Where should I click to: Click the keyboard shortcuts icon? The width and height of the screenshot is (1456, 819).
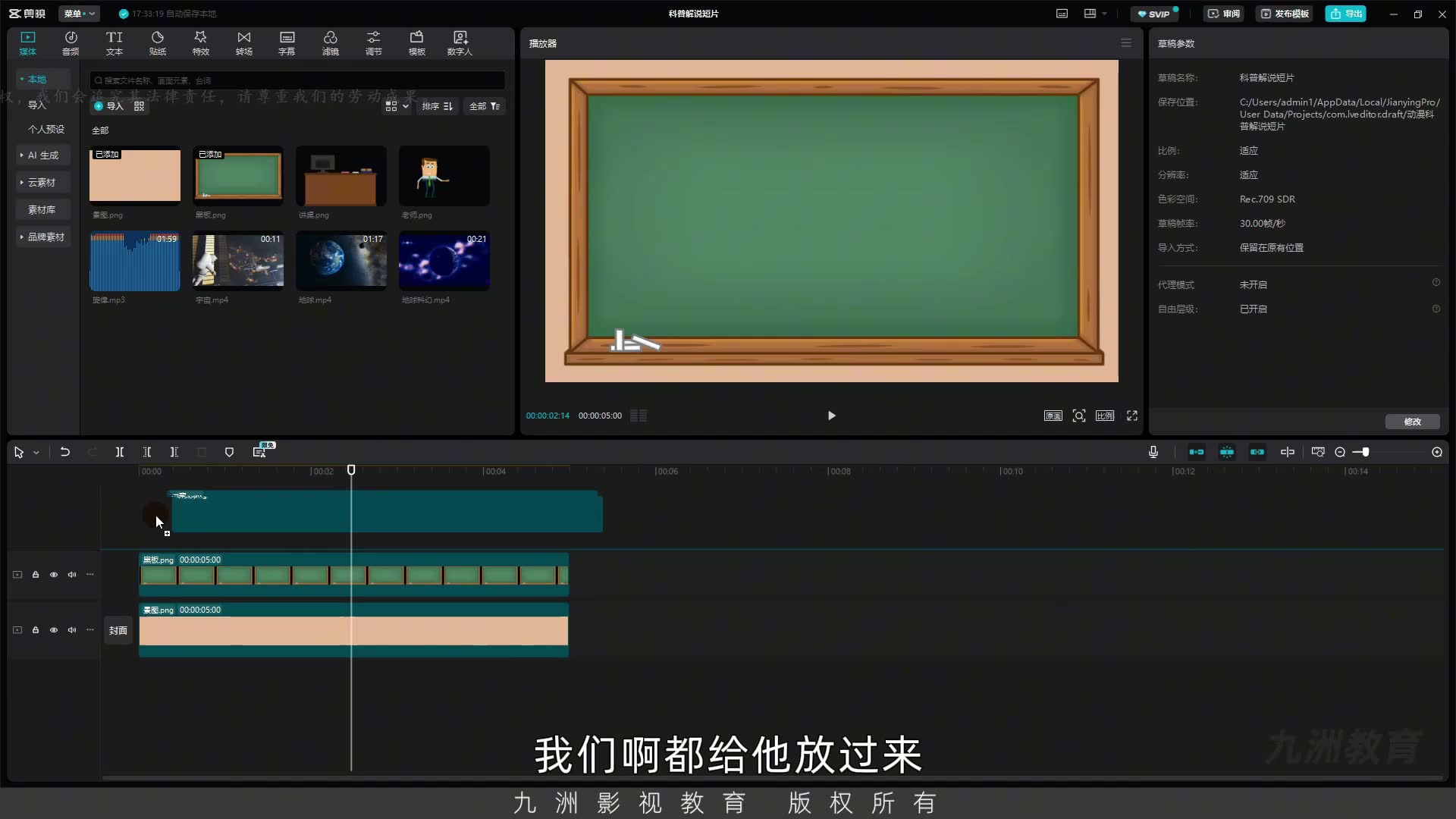pyautogui.click(x=1062, y=14)
